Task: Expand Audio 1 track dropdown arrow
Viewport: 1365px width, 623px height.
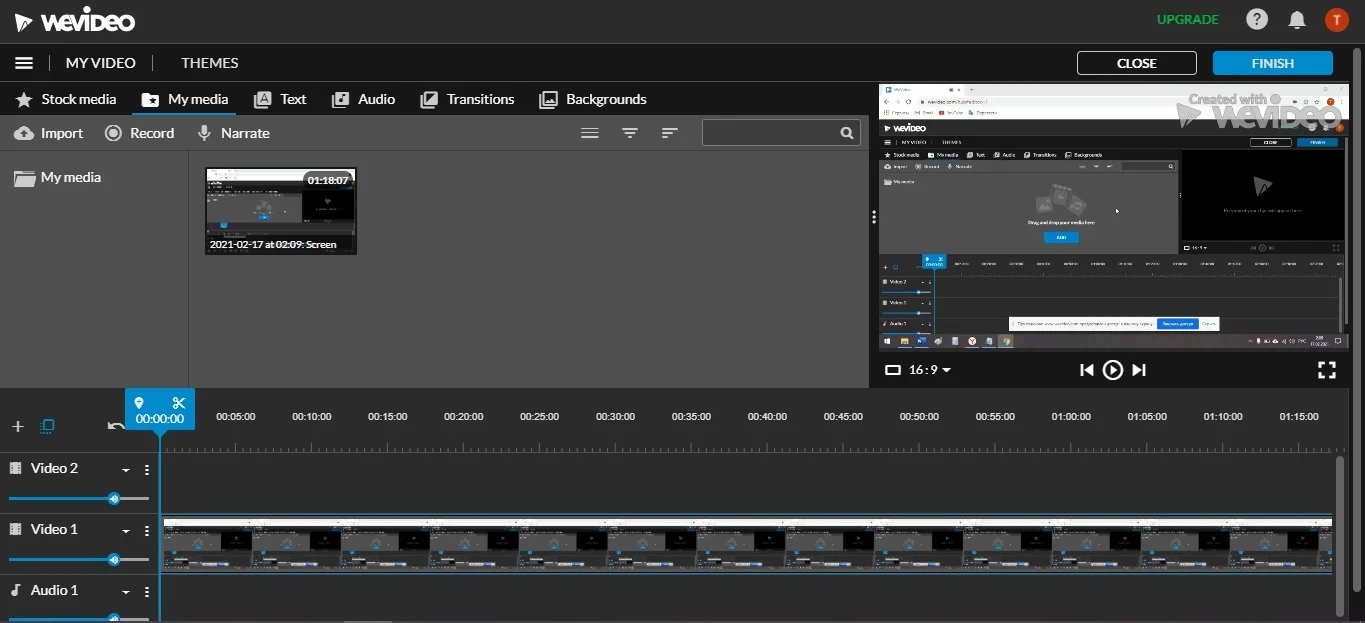Action: (x=126, y=592)
